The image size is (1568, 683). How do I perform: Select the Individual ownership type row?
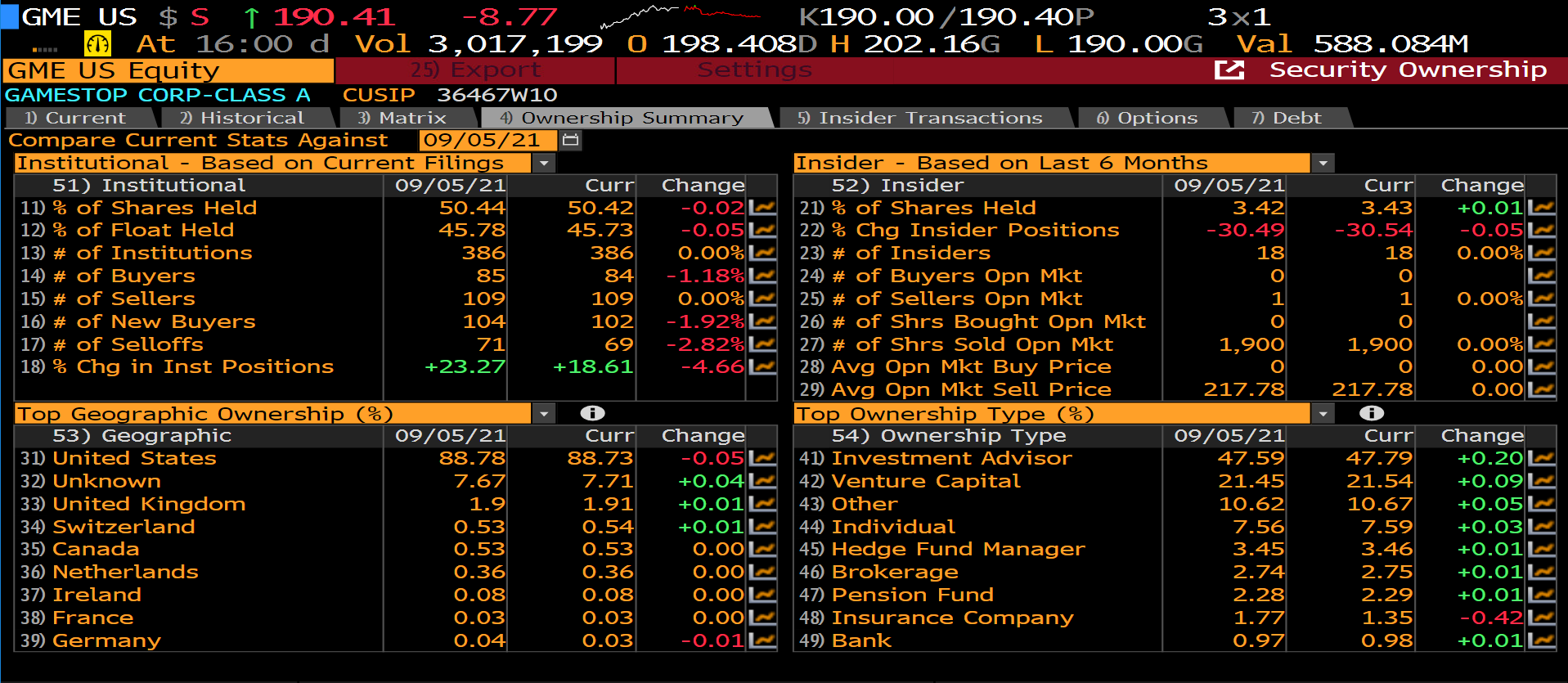[893, 527]
